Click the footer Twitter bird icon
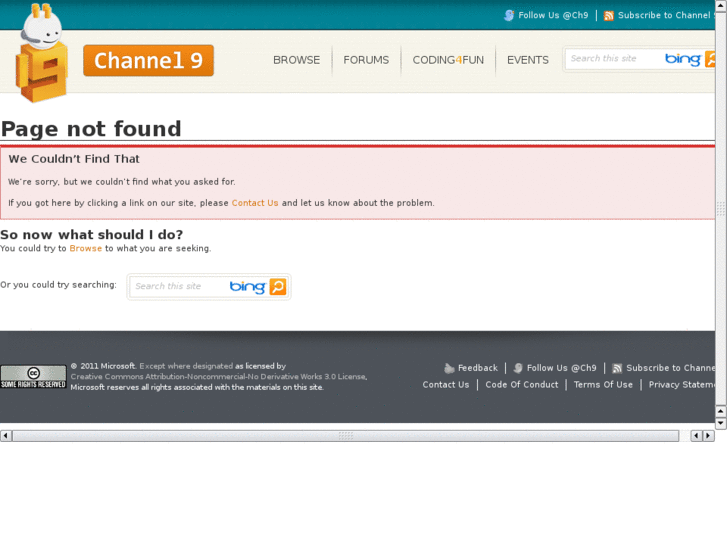The image size is (727, 545). (518, 368)
